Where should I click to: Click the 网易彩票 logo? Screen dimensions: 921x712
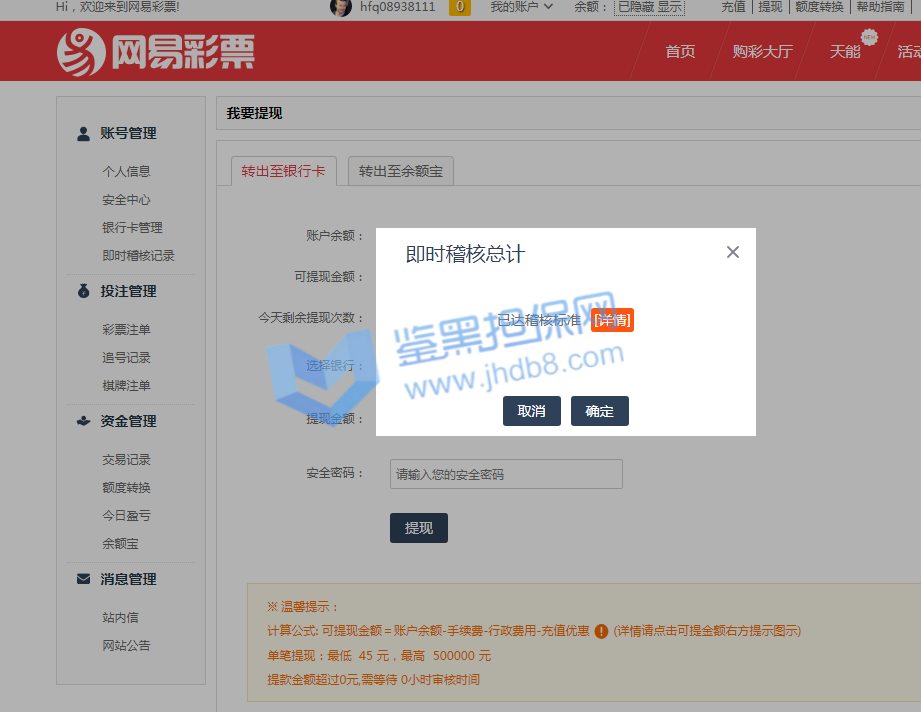pyautogui.click(x=156, y=52)
